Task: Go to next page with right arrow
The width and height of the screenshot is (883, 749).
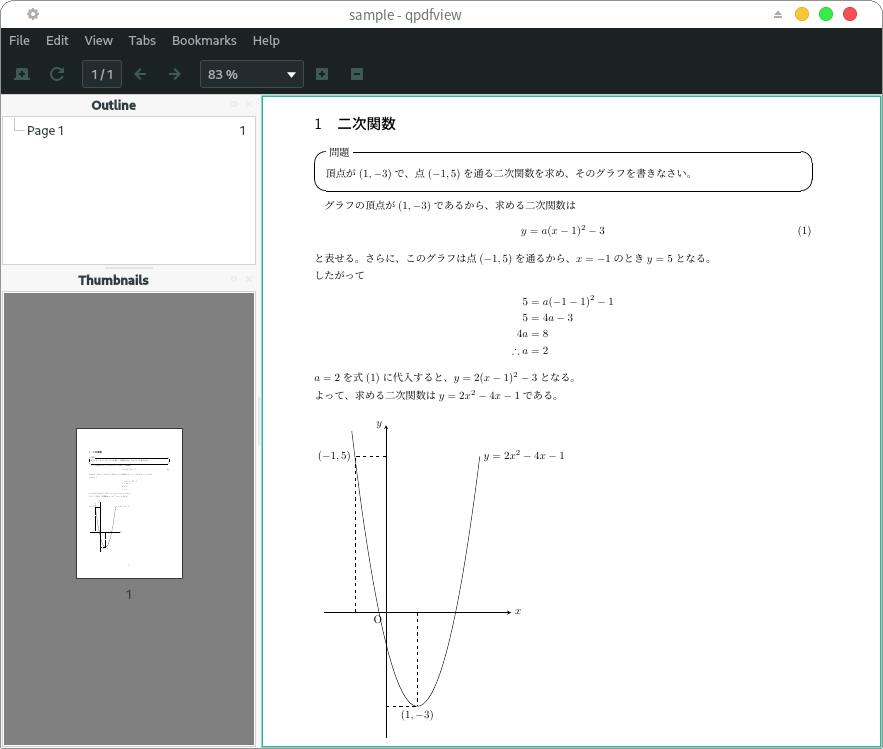Action: coord(175,74)
